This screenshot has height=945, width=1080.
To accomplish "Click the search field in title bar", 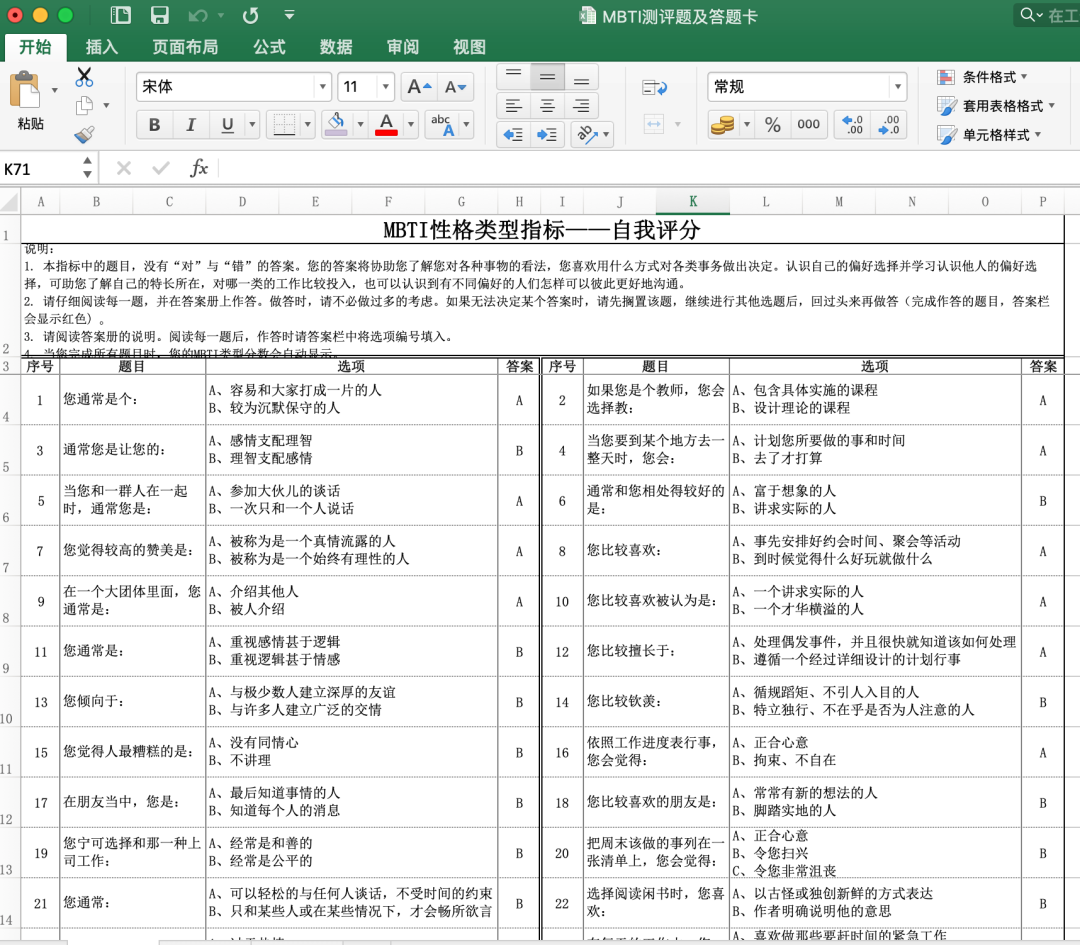I will (1047, 15).
